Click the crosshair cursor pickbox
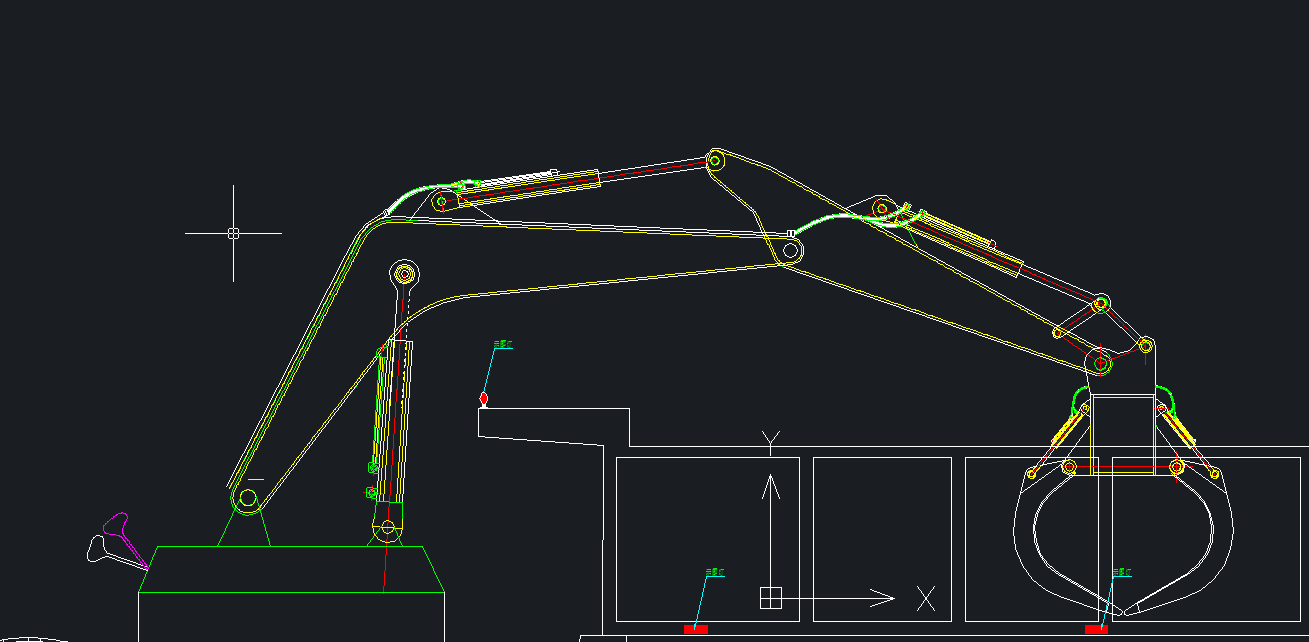Screen dimensions: 1309x642 pyautogui.click(x=233, y=233)
